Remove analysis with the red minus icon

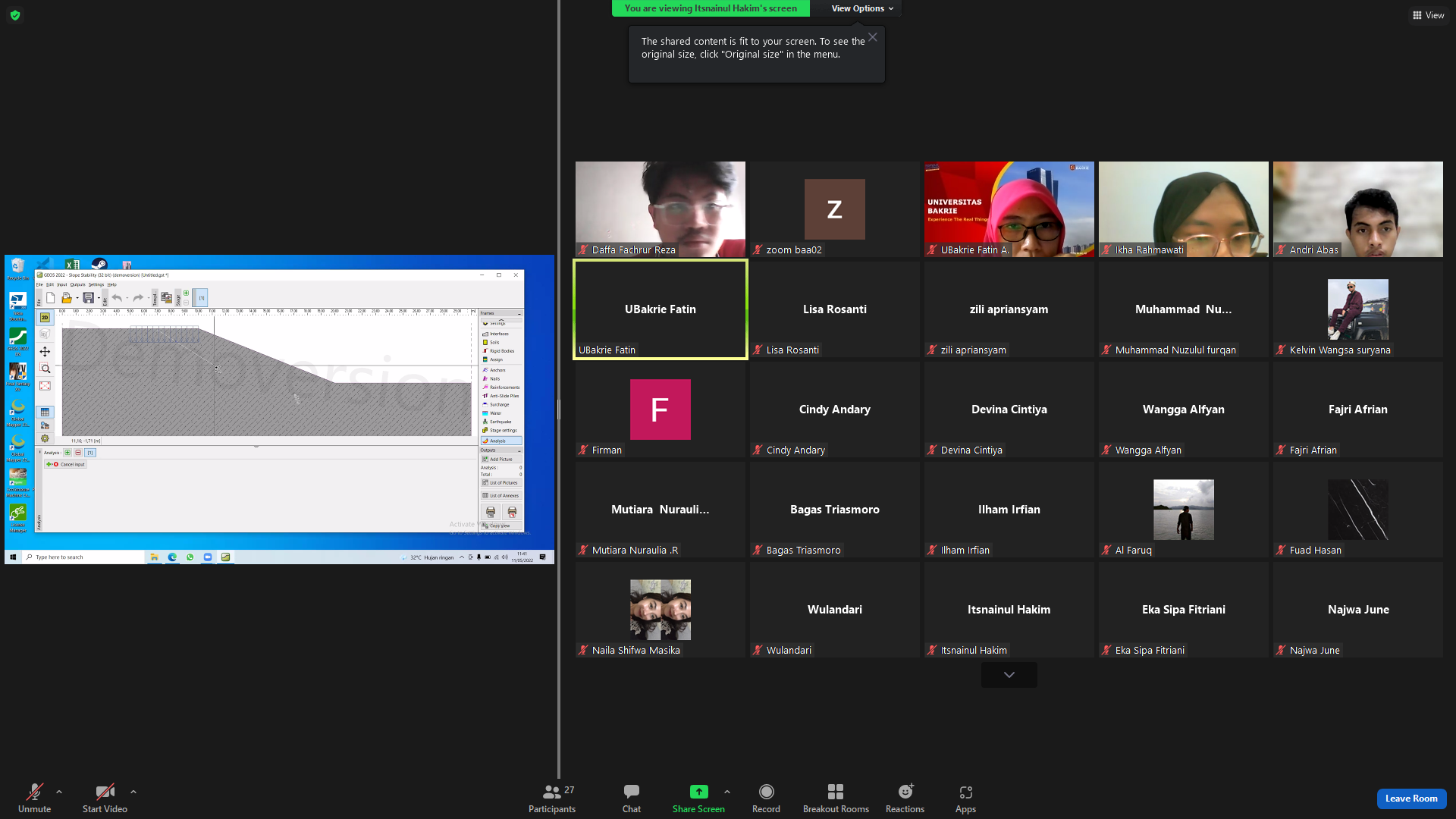[78, 453]
